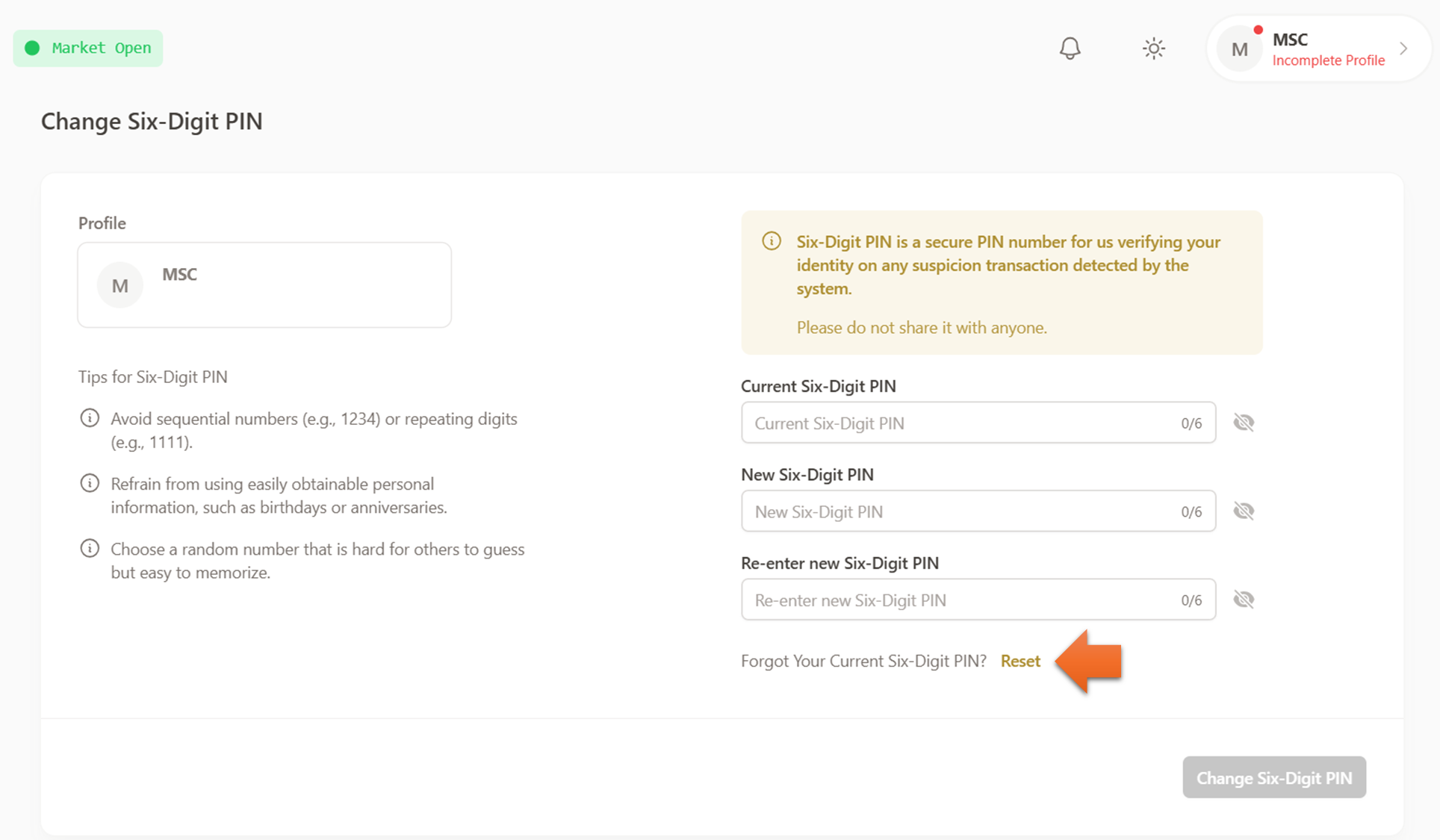This screenshot has width=1440, height=840.
Task: Reveal the New Six-Digit PIN value
Action: pyautogui.click(x=1244, y=511)
